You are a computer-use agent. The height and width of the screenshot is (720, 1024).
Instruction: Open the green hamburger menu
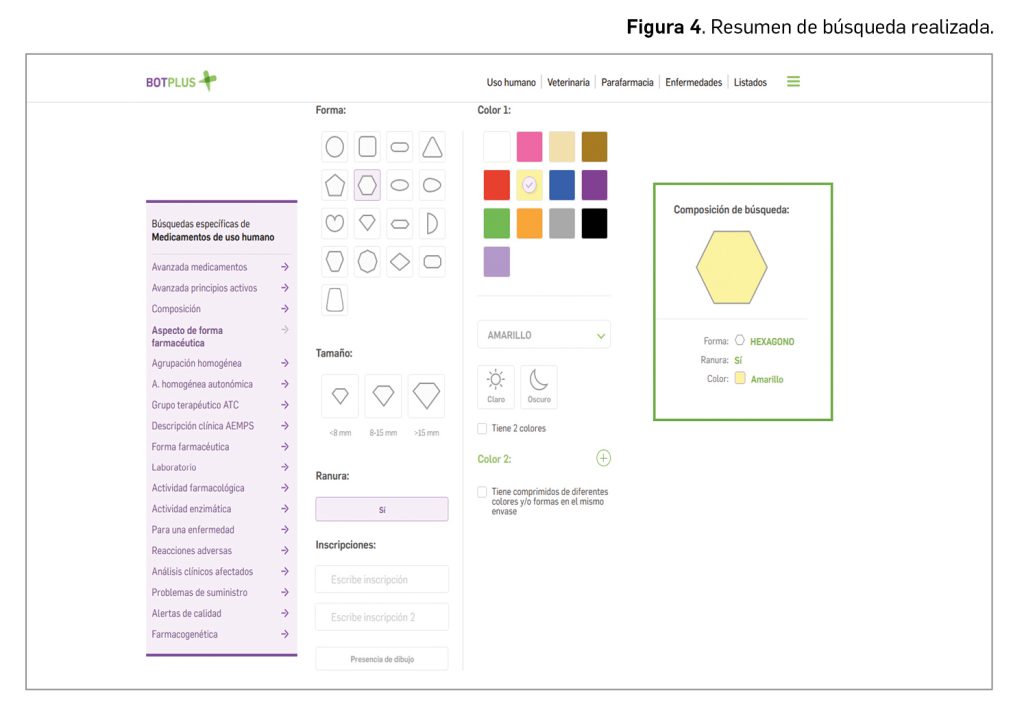point(793,82)
